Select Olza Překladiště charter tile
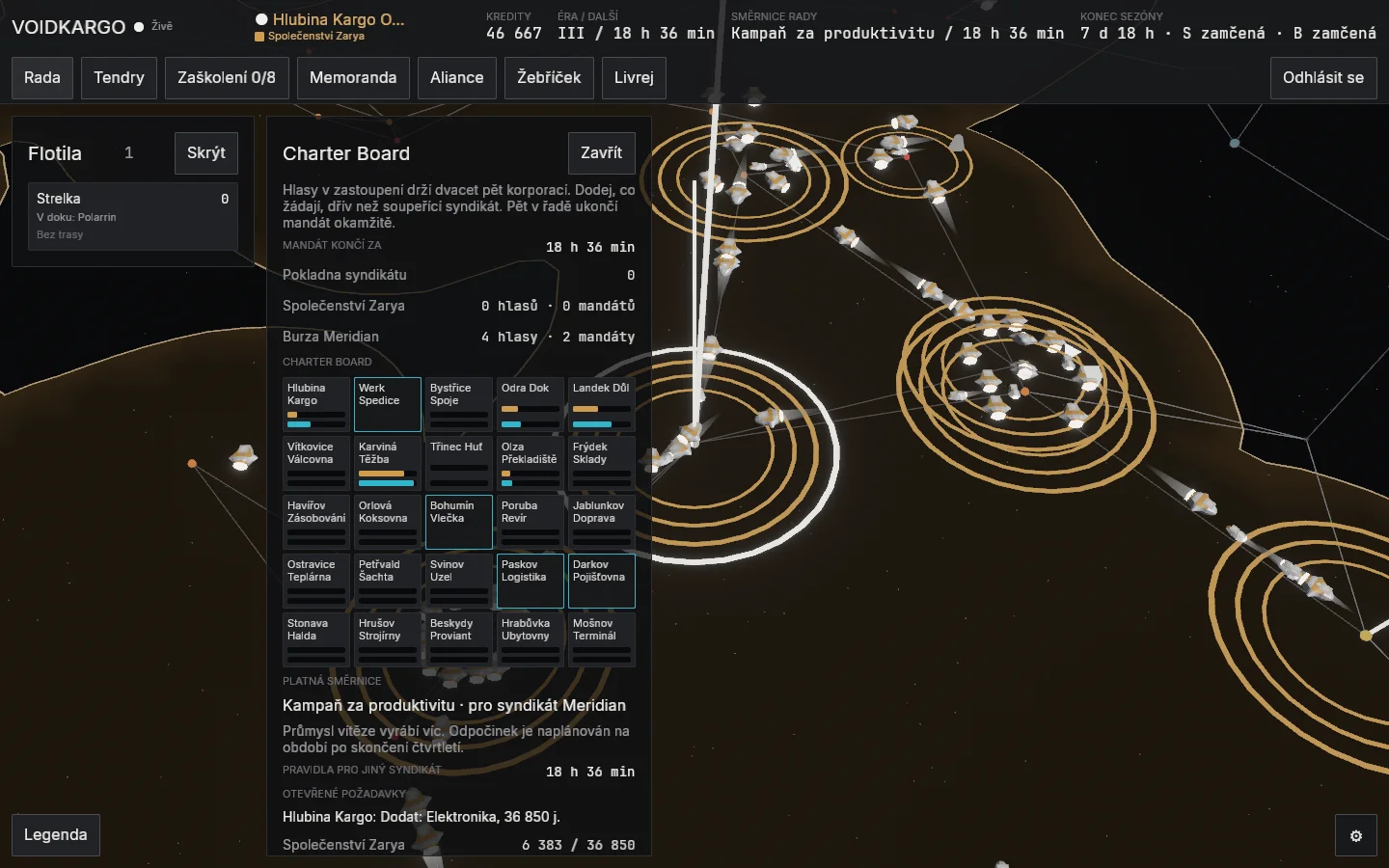Image resolution: width=1389 pixels, height=868 pixels. click(x=531, y=463)
